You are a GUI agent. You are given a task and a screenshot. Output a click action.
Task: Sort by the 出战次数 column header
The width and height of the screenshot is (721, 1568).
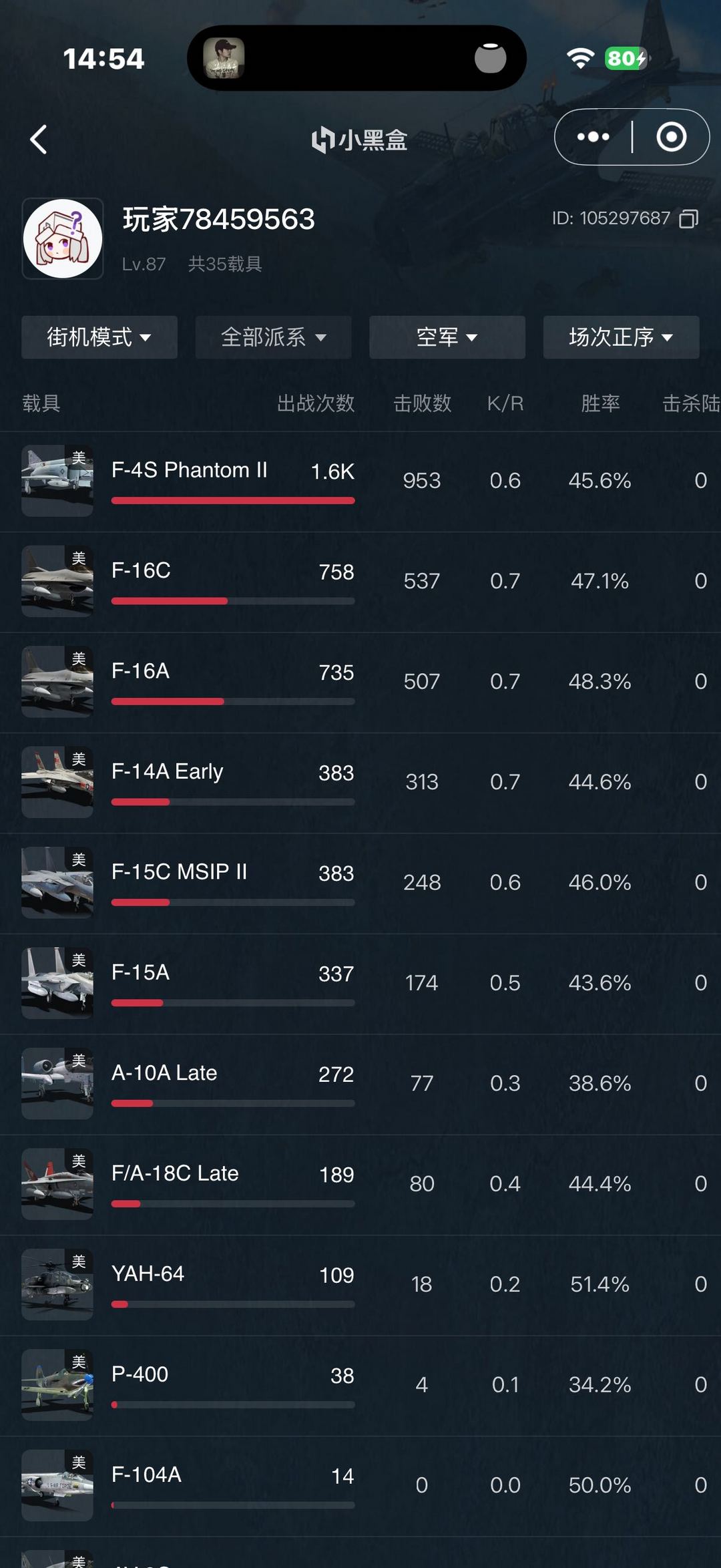pos(316,403)
